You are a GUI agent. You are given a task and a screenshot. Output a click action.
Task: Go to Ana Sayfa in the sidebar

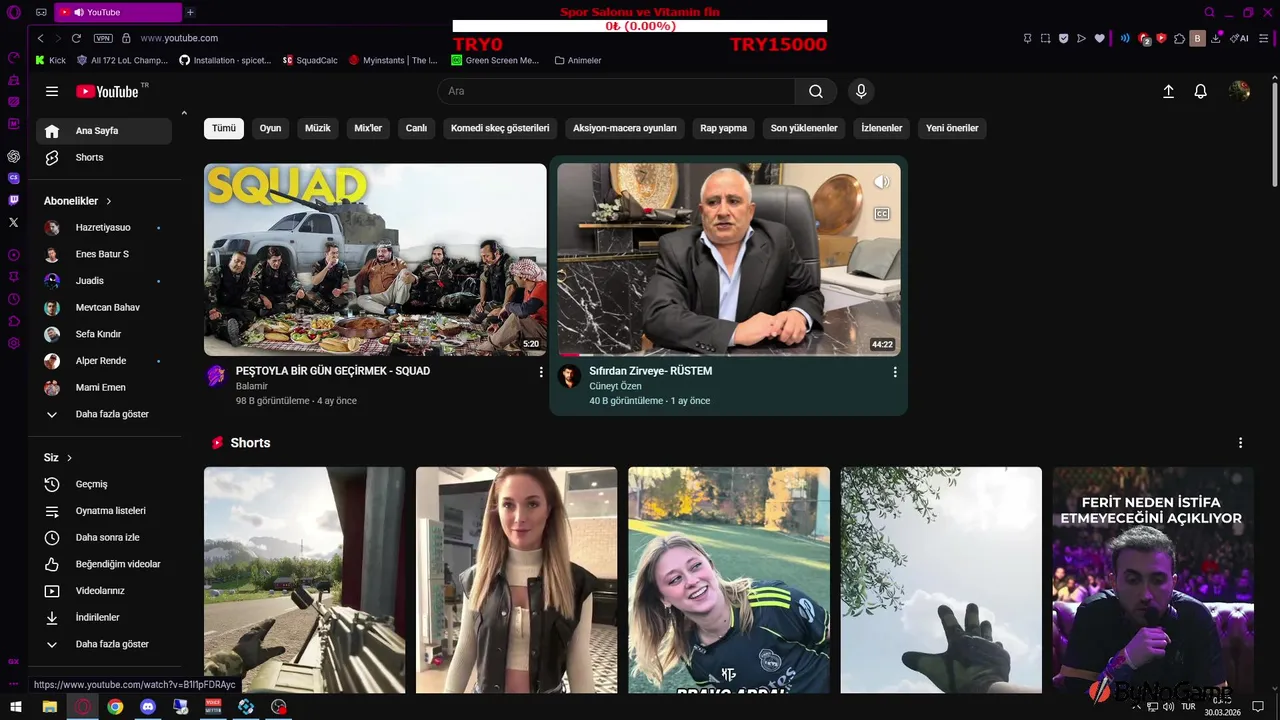pyautogui.click(x=104, y=131)
